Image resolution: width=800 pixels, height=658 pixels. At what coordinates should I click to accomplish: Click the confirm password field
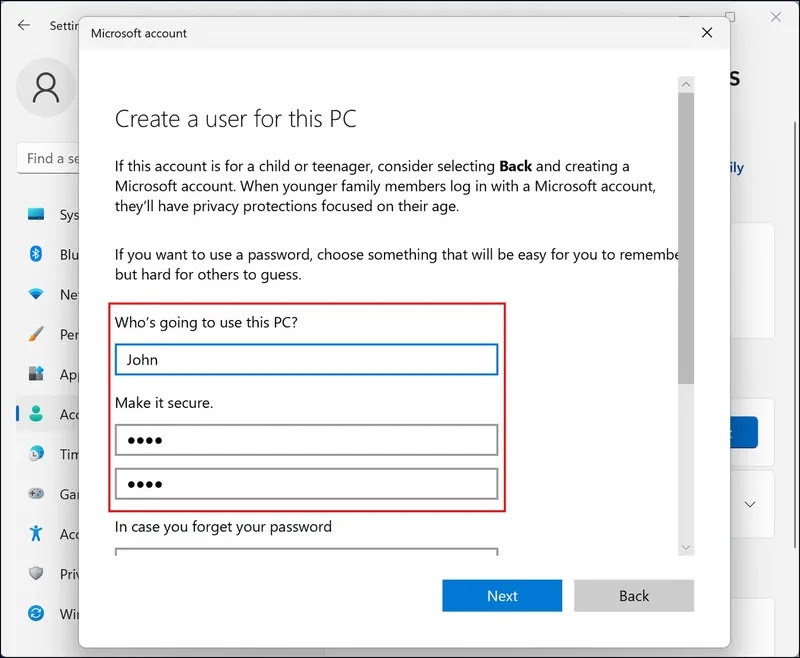point(306,484)
